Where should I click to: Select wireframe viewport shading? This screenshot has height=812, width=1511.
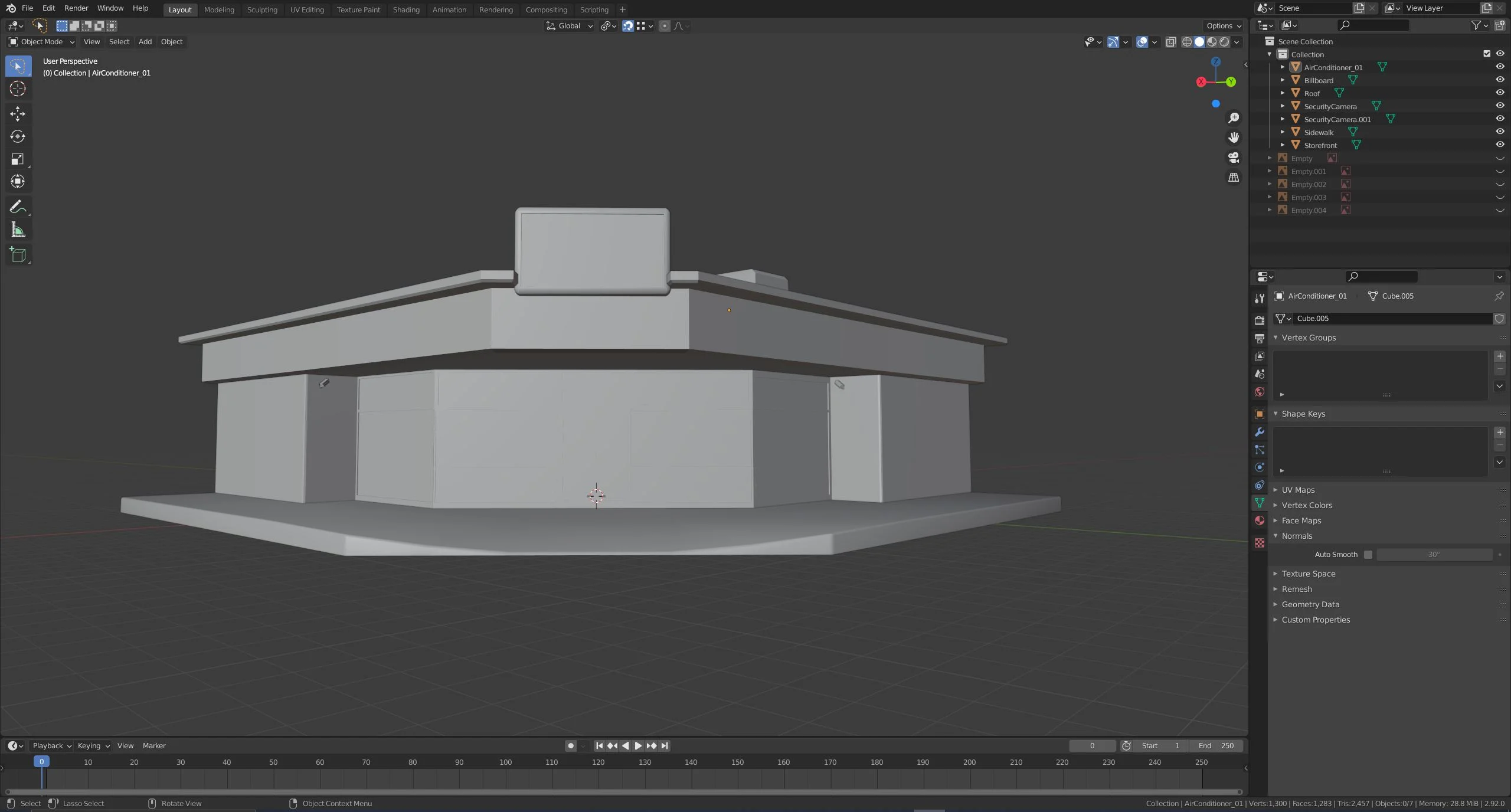tap(1187, 42)
